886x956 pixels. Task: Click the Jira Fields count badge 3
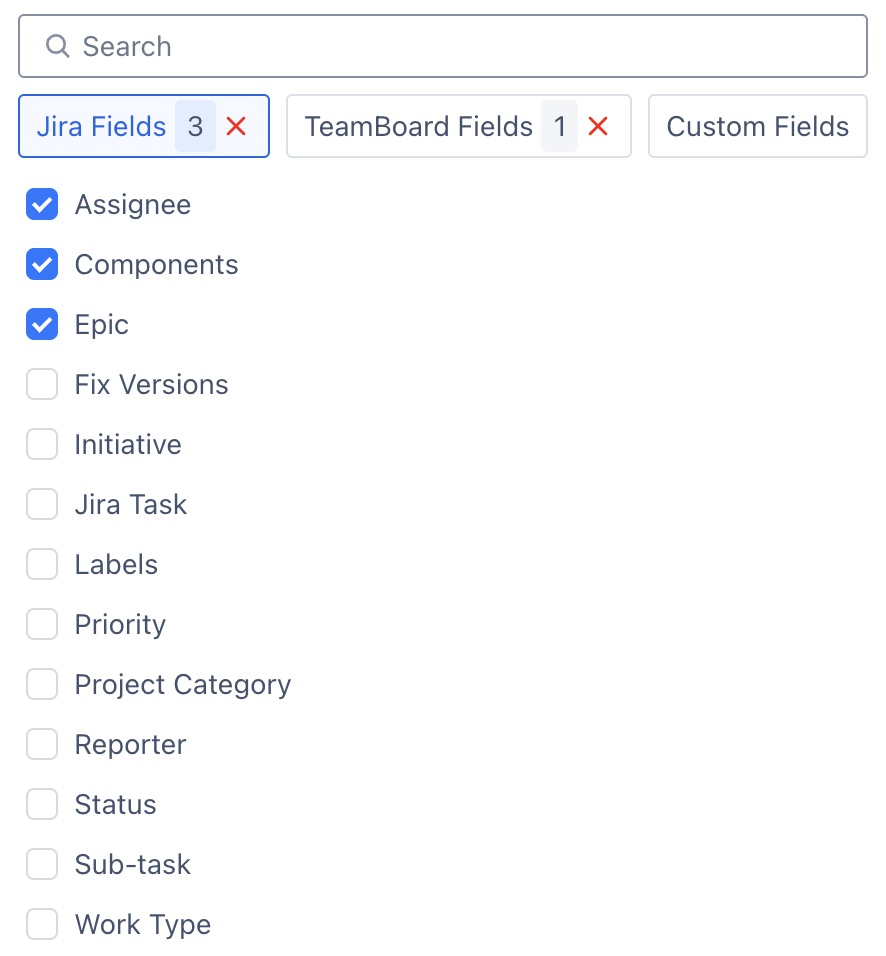click(x=195, y=126)
